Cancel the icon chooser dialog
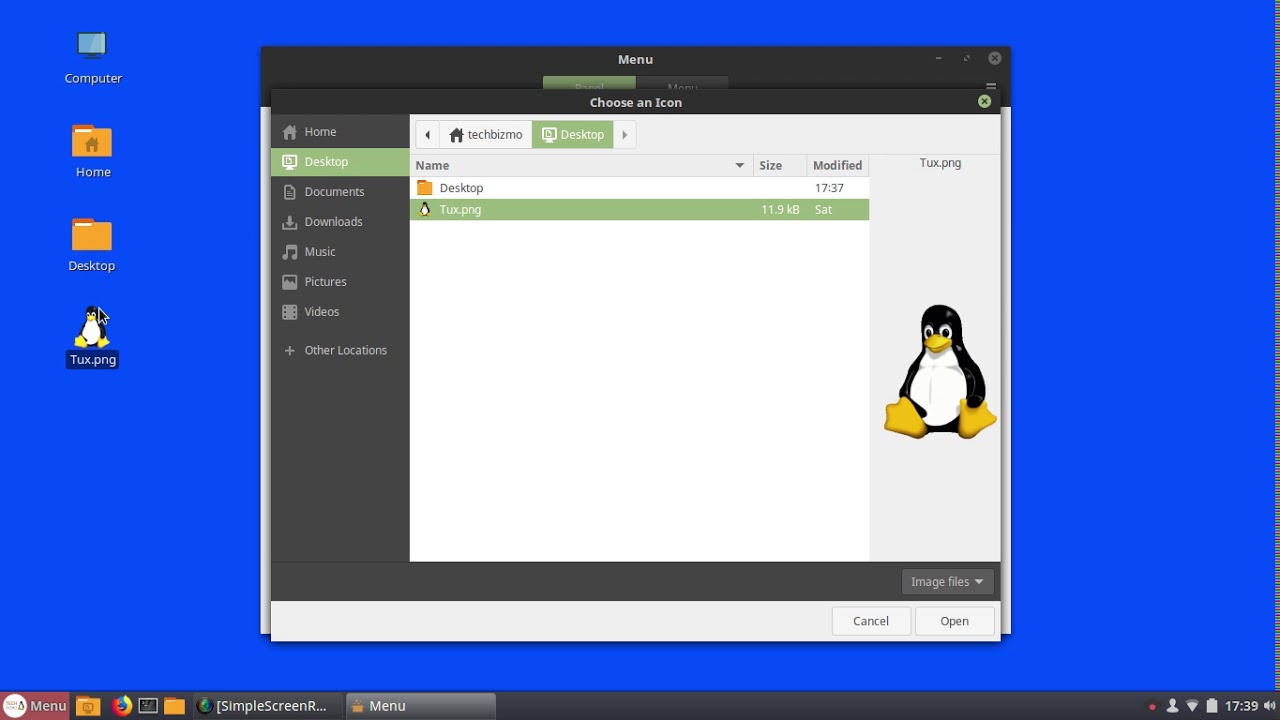This screenshot has width=1280, height=720. (x=870, y=620)
